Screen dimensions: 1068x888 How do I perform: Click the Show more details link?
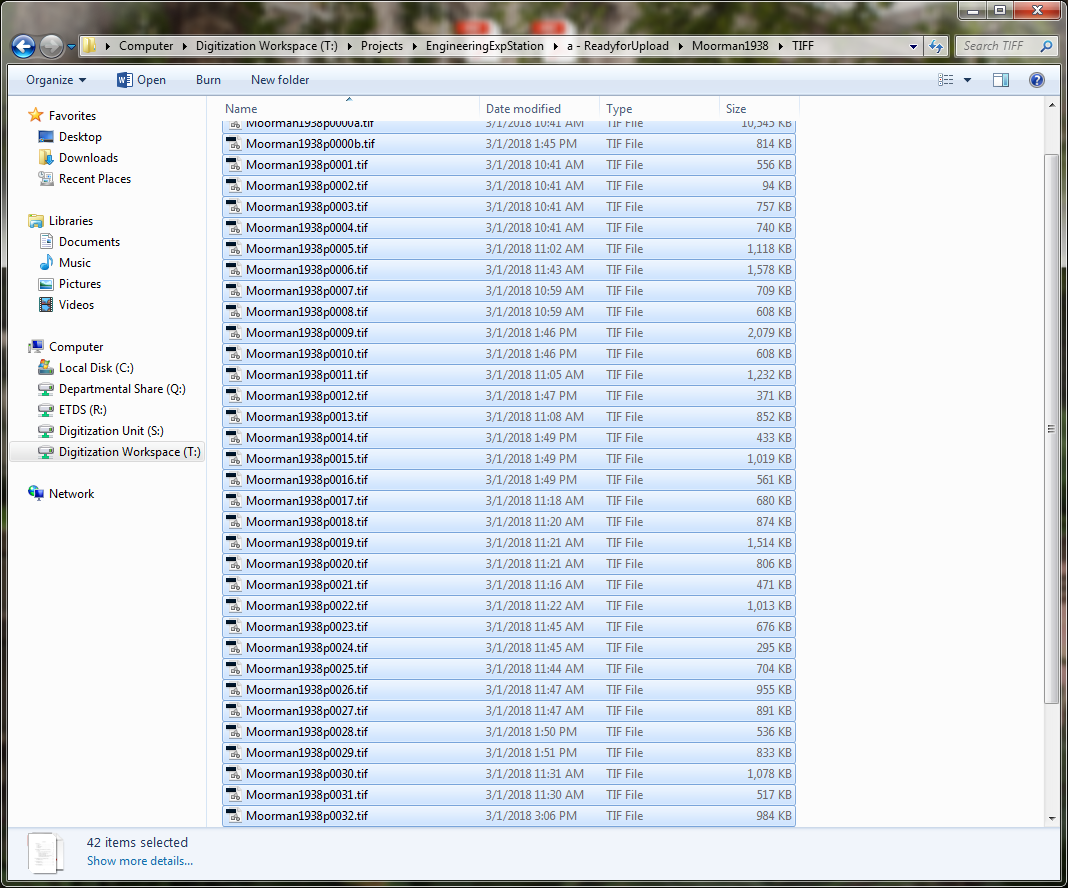pos(139,861)
